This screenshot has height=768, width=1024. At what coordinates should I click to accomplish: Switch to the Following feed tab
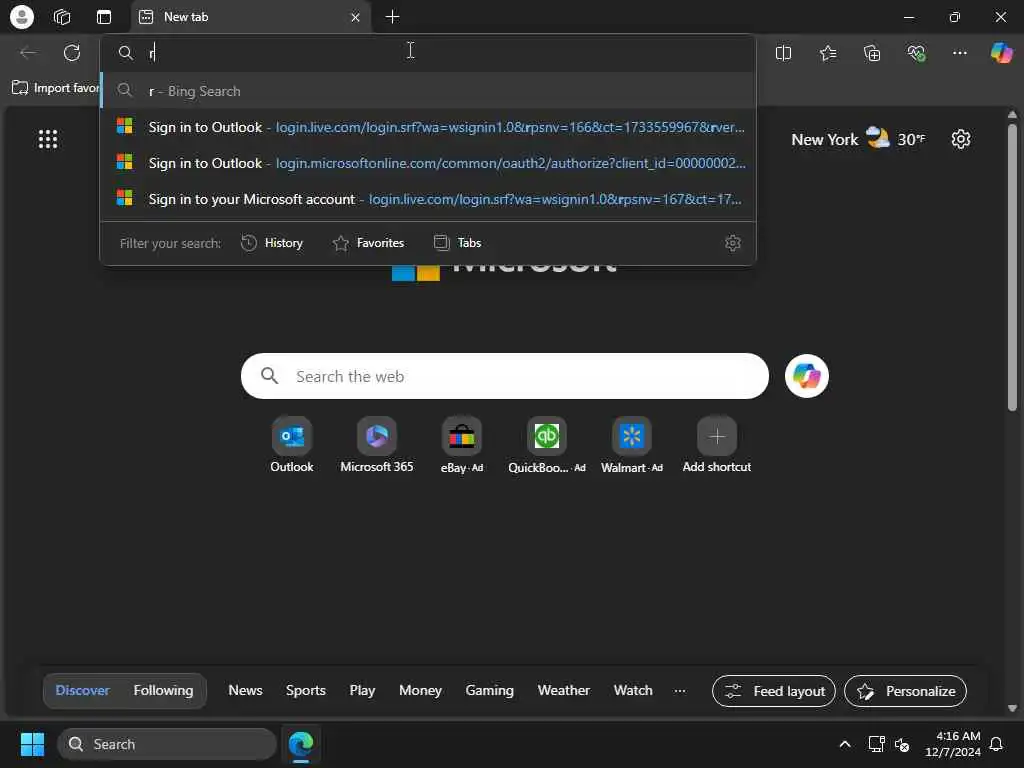click(x=163, y=690)
